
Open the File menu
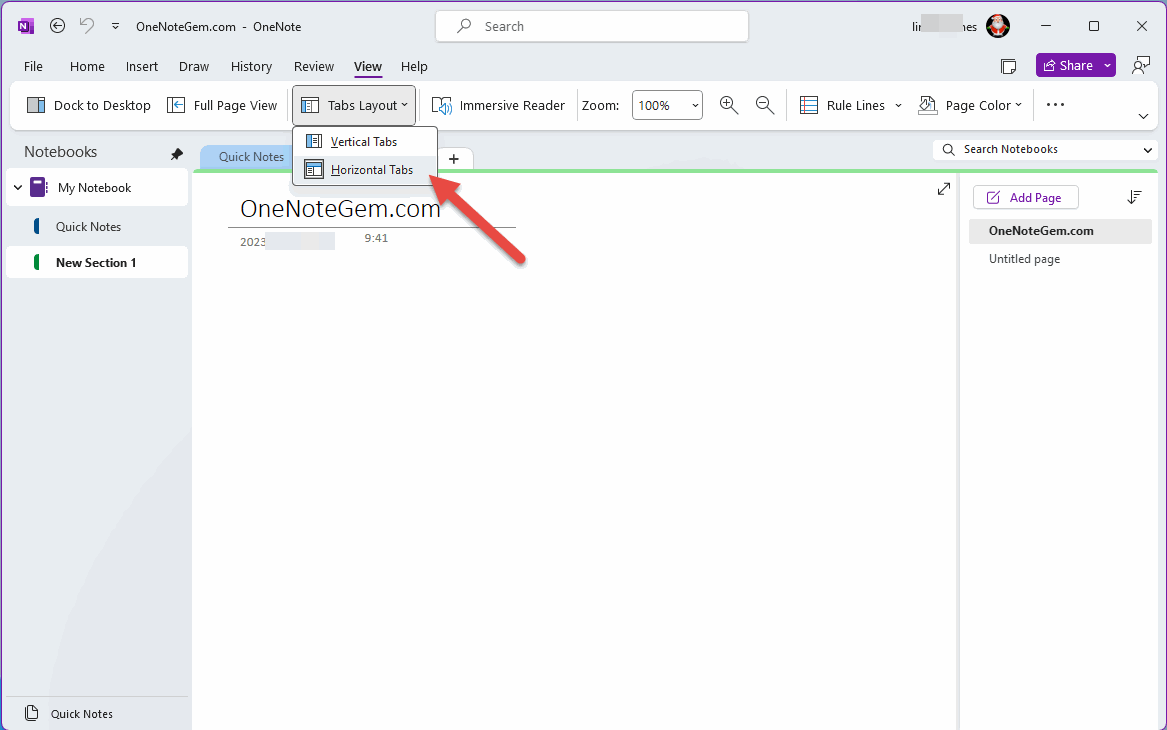click(x=33, y=66)
